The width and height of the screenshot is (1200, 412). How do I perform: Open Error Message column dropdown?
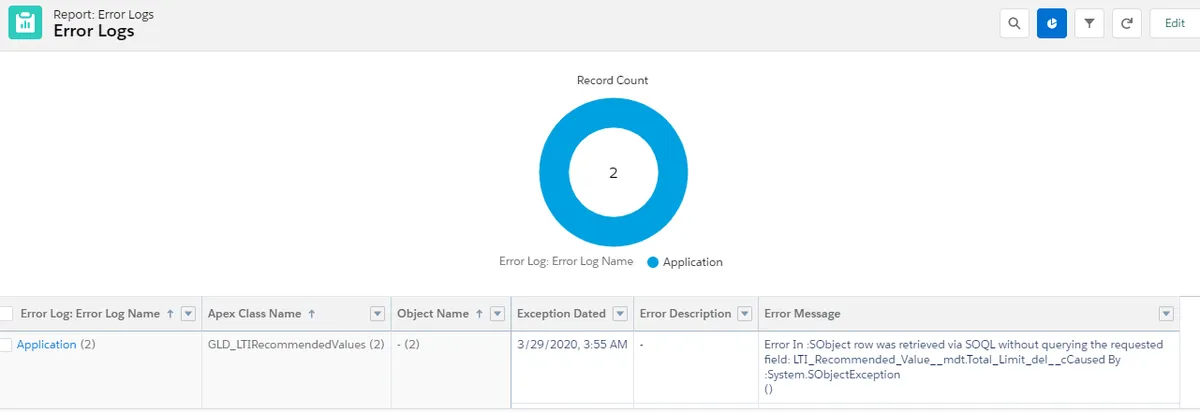coord(1166,314)
